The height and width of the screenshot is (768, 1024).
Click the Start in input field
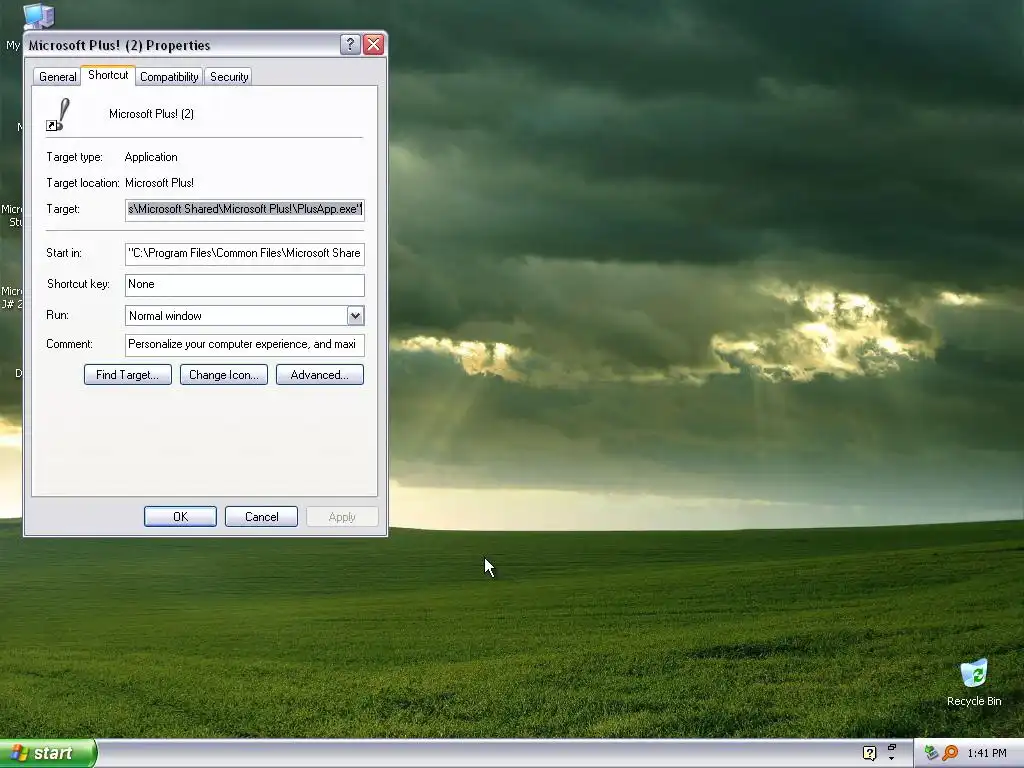(244, 253)
